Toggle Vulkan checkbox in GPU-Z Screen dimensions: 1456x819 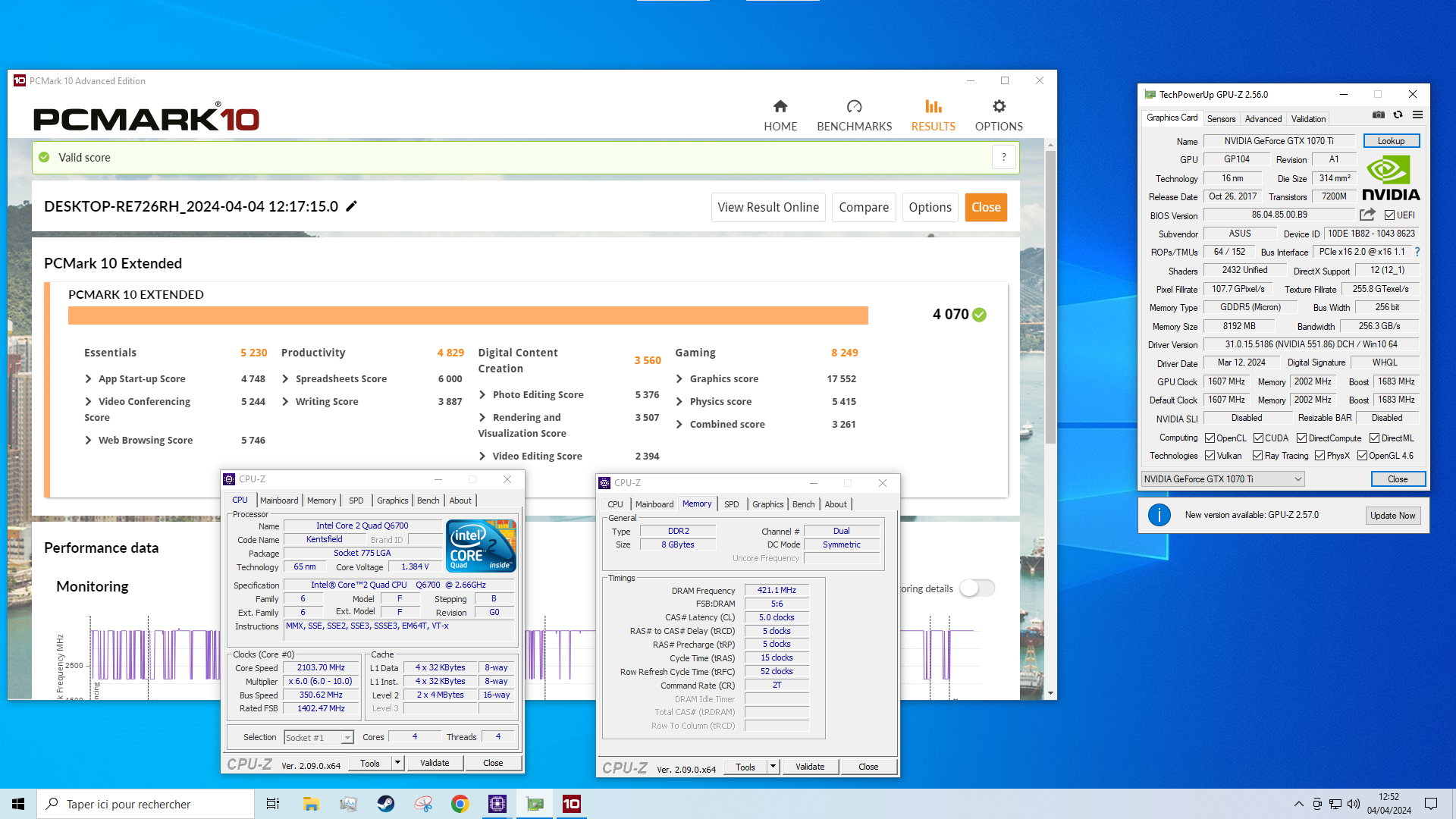tap(1210, 456)
